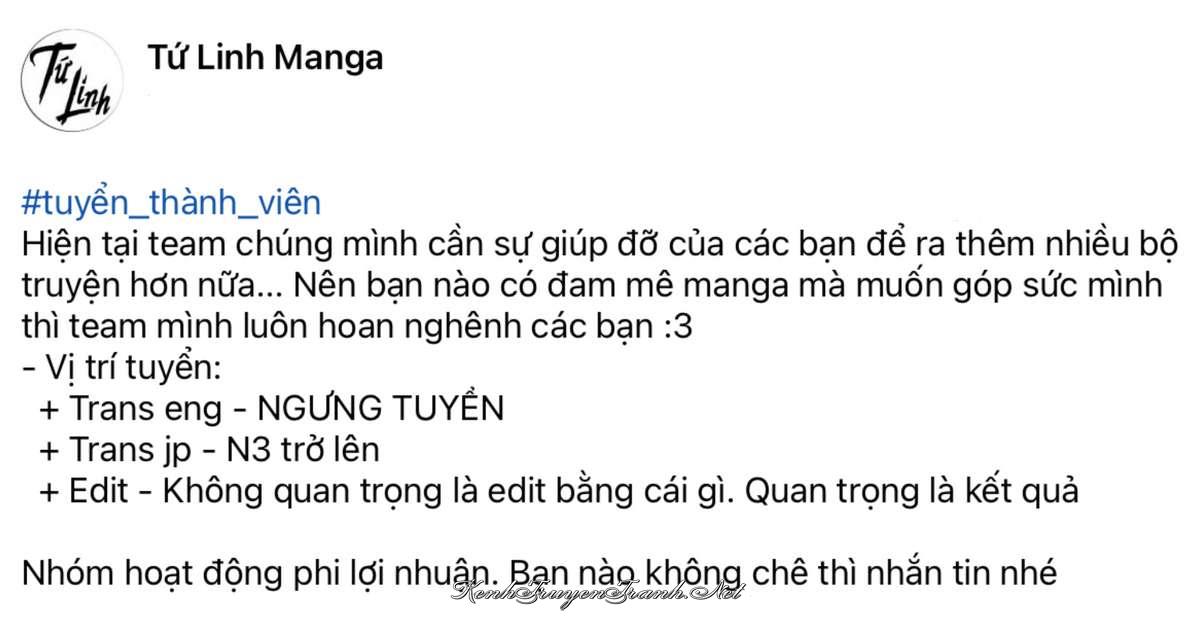Click the line starting 'Hiện tại team'
Viewport: 1200px width, 626px height.
[x=599, y=245]
